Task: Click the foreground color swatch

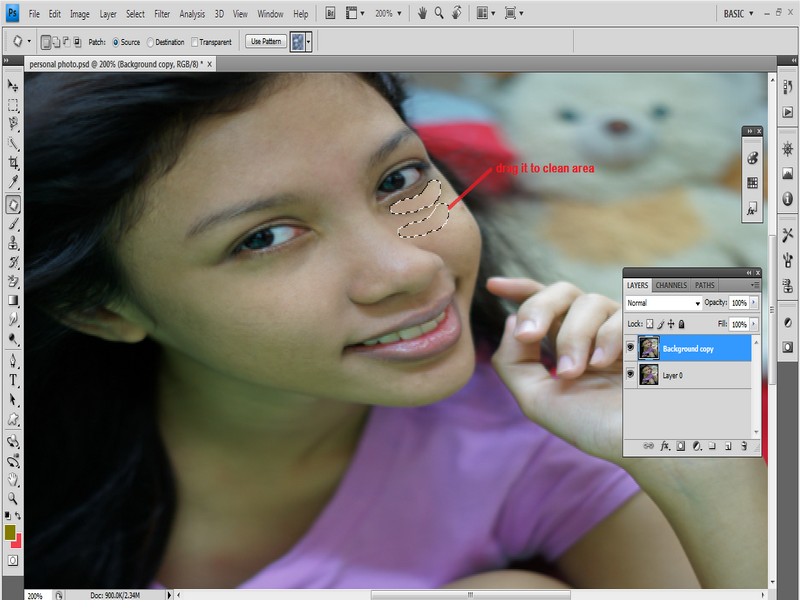Action: coord(10,532)
